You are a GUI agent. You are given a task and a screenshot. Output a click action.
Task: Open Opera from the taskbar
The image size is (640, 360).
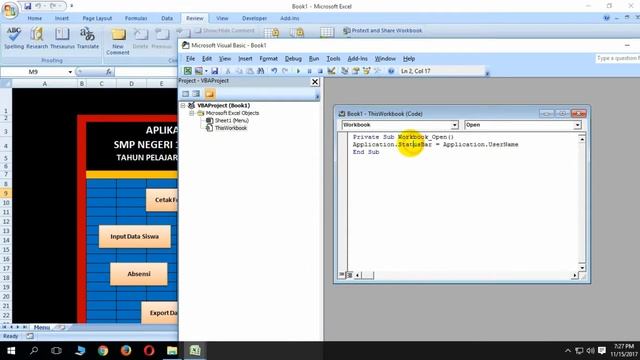(x=149, y=351)
